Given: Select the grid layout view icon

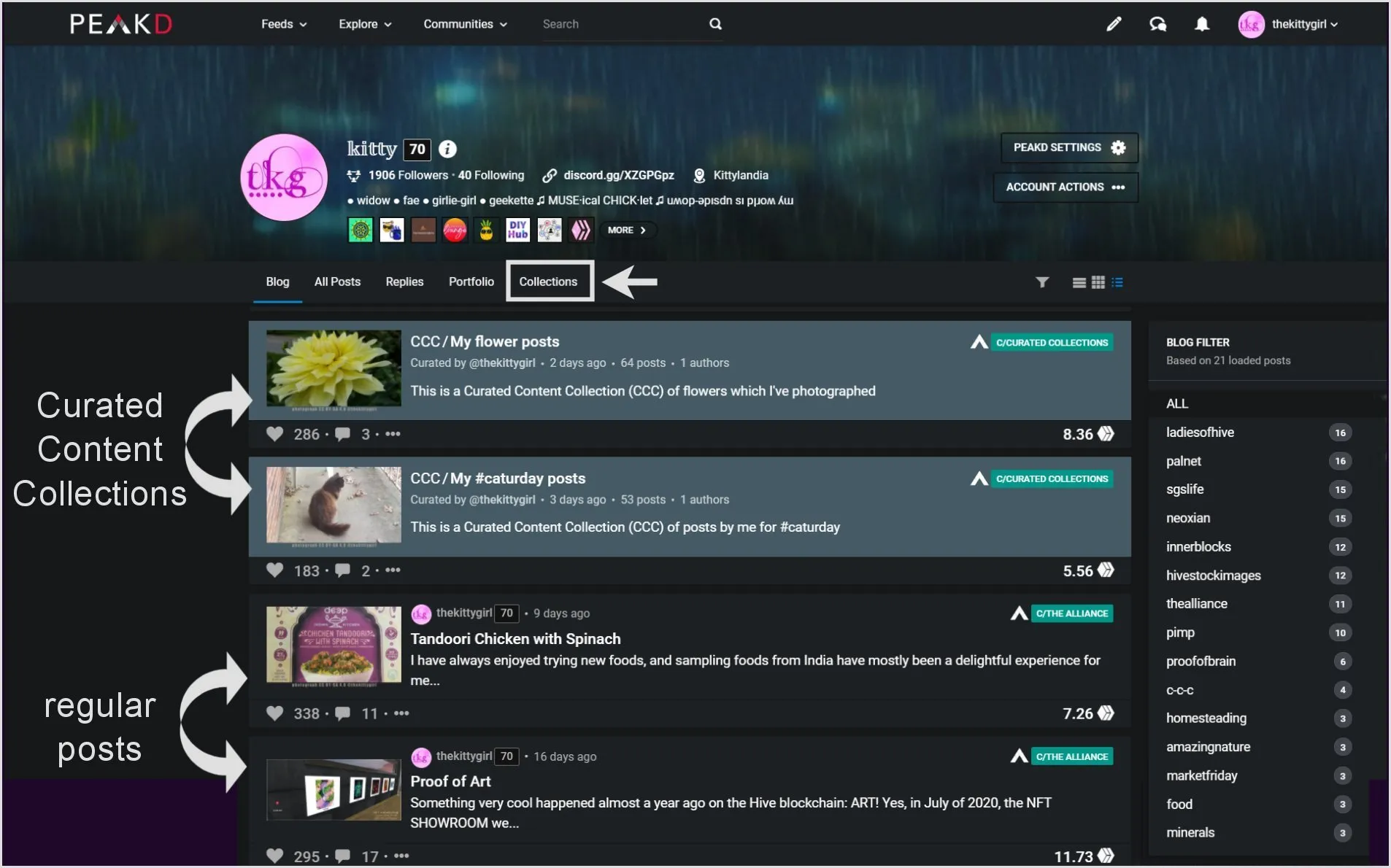Looking at the screenshot, I should click(1098, 282).
